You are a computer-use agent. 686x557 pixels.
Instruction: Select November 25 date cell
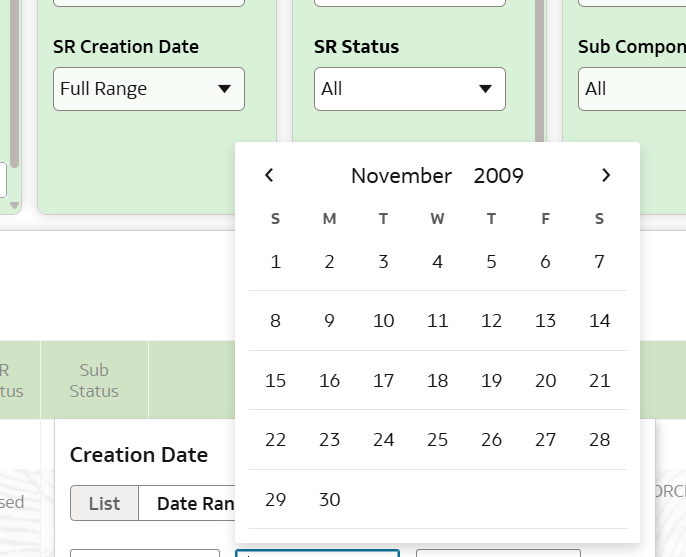[x=438, y=440]
